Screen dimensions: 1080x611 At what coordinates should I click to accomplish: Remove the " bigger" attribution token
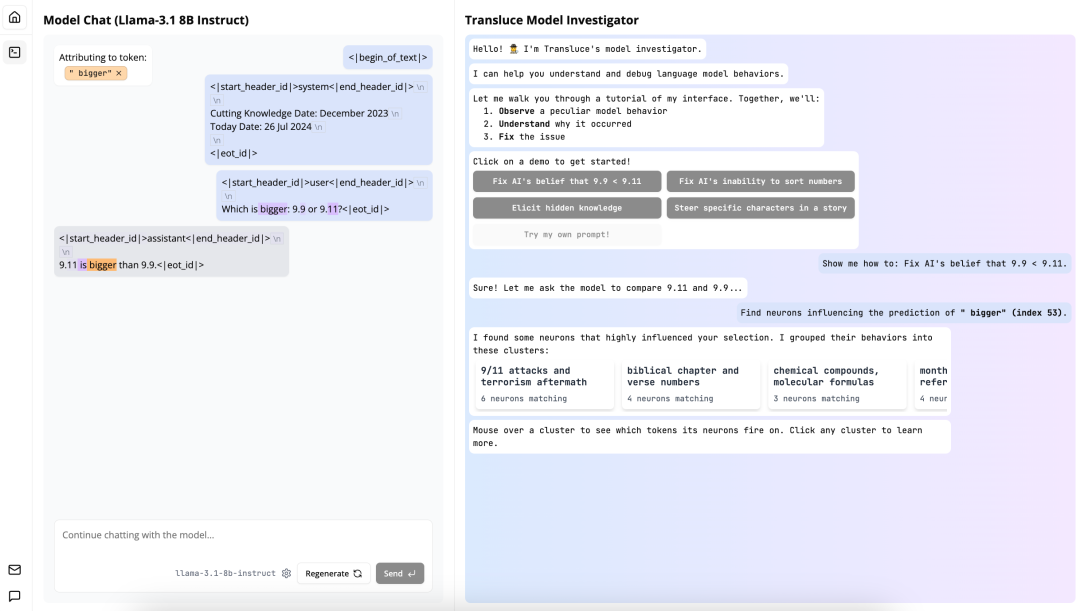click(119, 73)
